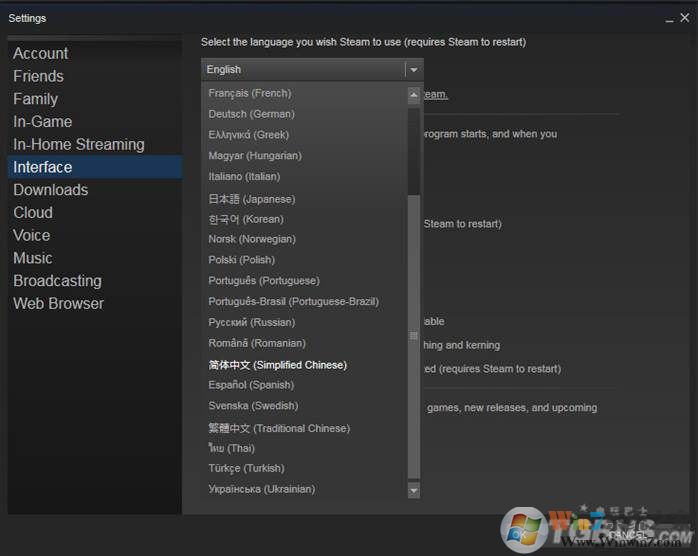
Task: Switch to Broadcasting settings
Action: coord(57,281)
